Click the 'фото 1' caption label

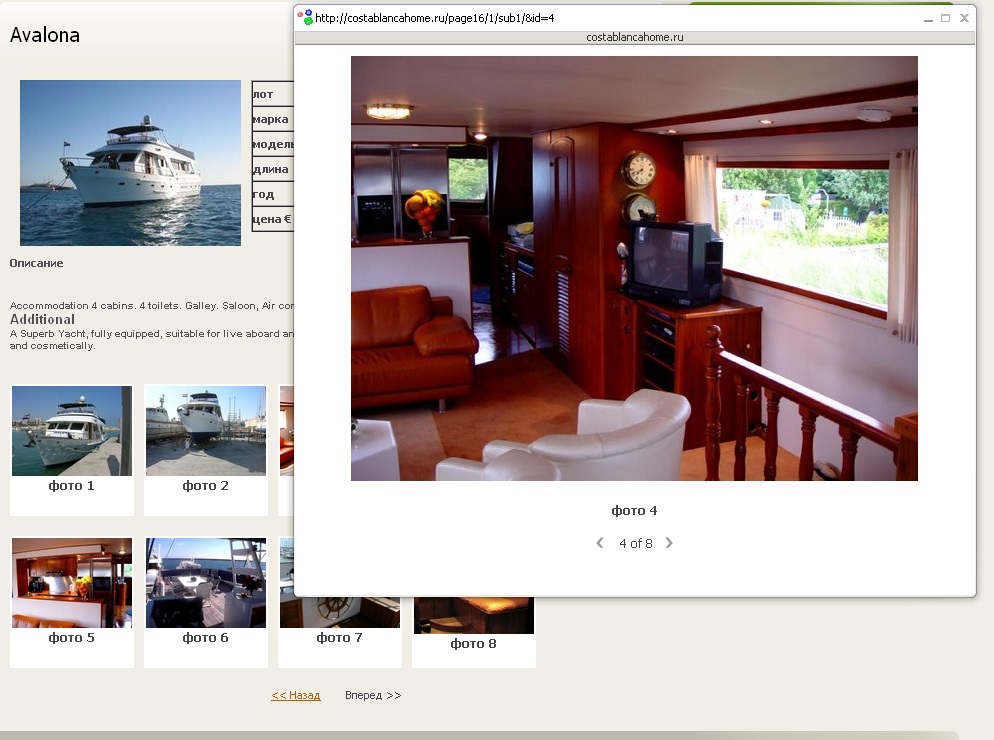(x=72, y=486)
